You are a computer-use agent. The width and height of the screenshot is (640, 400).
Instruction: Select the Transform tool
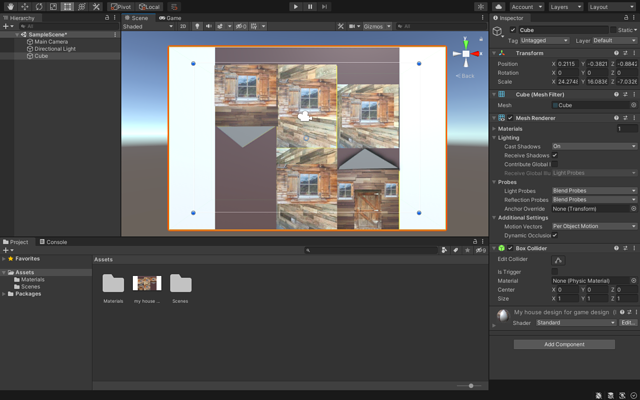click(82, 7)
